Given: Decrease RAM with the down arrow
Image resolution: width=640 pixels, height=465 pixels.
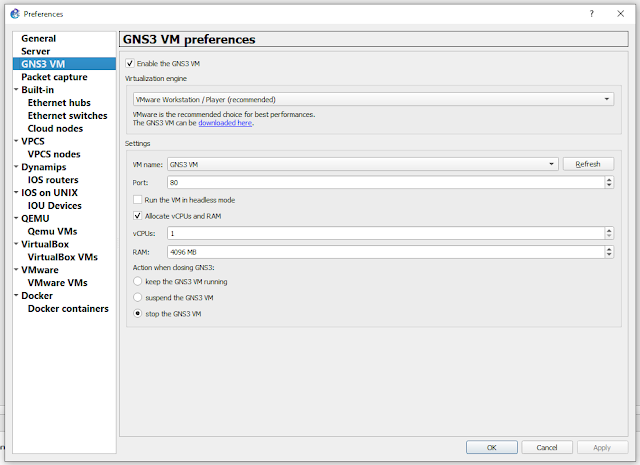Looking at the screenshot, I should 609,255.
